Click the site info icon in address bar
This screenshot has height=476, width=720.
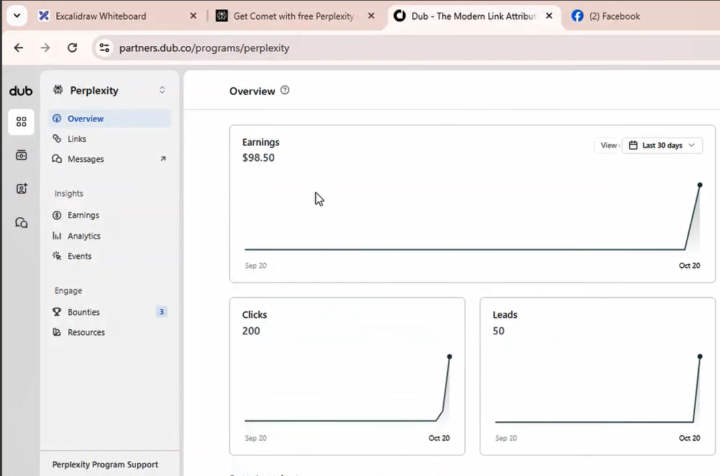point(104,47)
